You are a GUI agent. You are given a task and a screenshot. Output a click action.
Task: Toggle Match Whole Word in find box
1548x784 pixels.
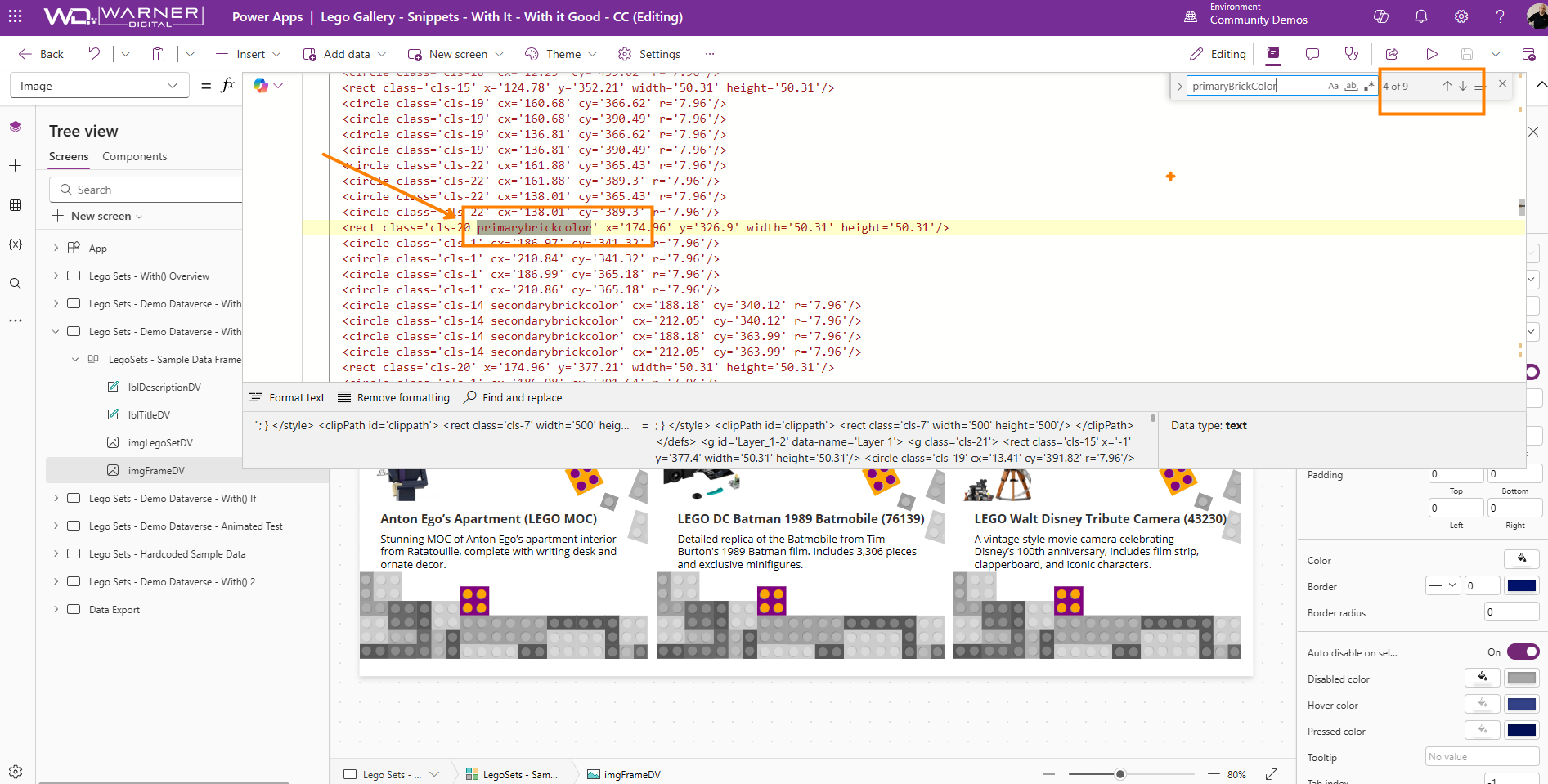(x=1351, y=86)
